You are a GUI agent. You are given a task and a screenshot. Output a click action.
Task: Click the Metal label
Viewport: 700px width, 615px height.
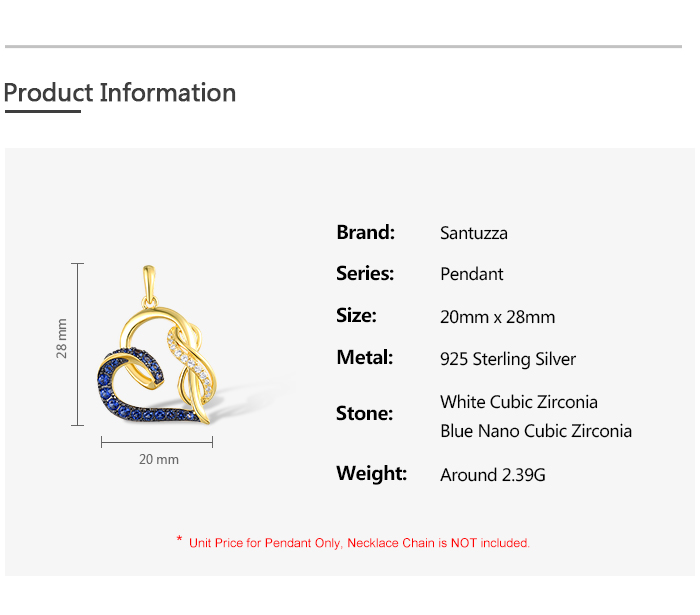(364, 357)
